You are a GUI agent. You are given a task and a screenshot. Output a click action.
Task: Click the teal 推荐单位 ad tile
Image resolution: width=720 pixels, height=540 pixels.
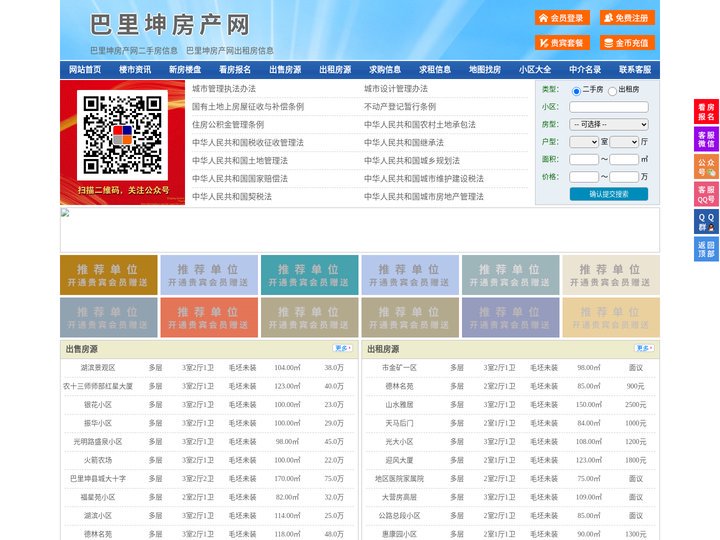[309, 275]
